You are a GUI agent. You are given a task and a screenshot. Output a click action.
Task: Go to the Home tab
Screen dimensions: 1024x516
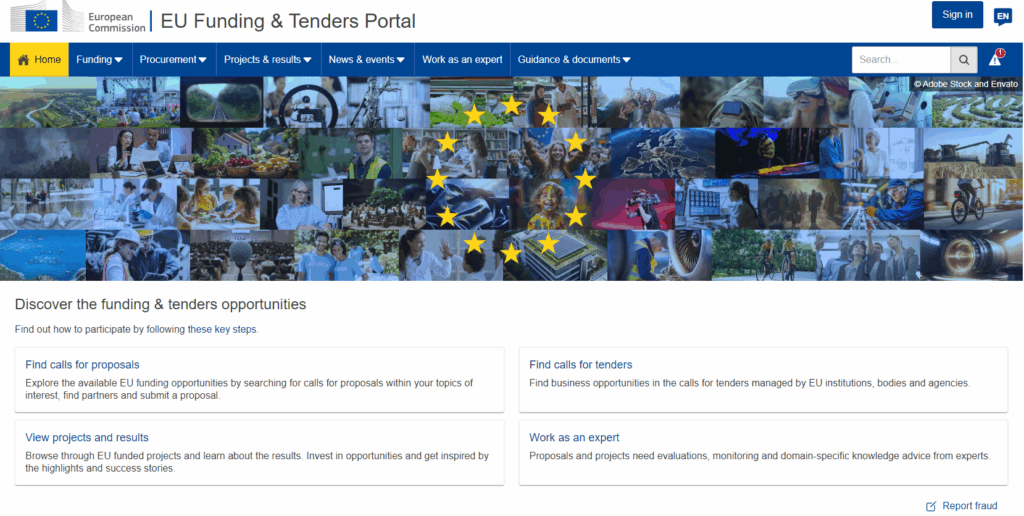[x=47, y=60]
